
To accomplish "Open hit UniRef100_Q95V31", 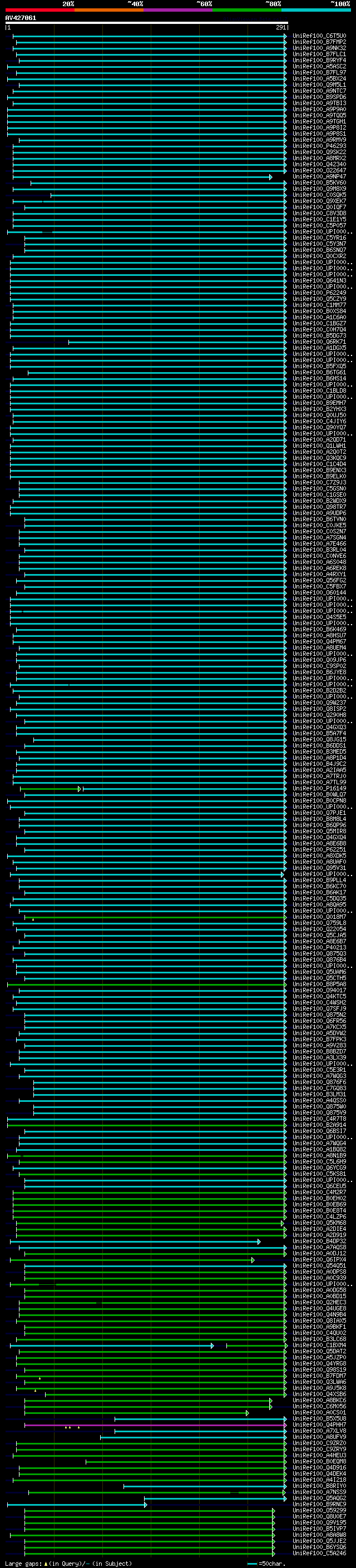I will coord(319,868).
